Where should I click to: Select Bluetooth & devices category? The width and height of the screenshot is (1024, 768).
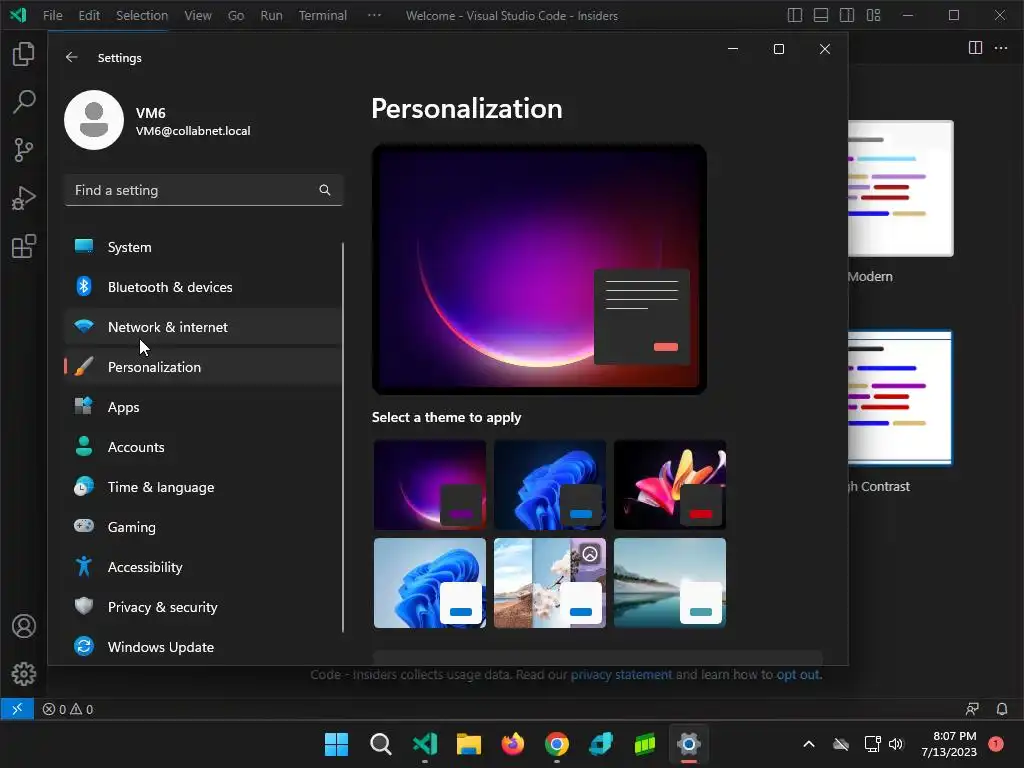pyautogui.click(x=202, y=287)
